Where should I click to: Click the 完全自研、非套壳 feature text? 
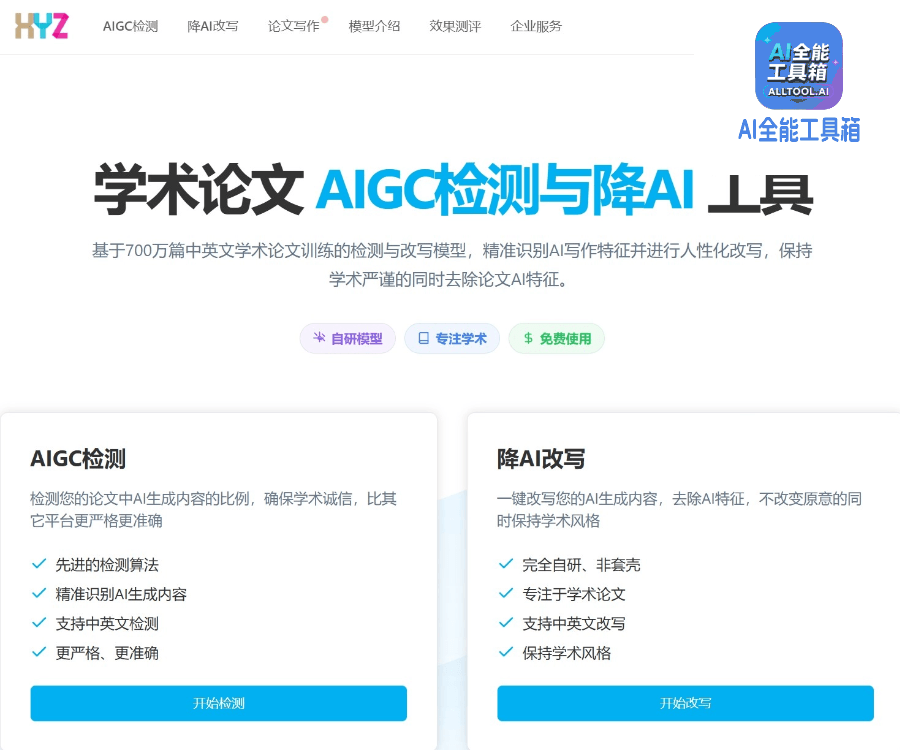point(581,565)
